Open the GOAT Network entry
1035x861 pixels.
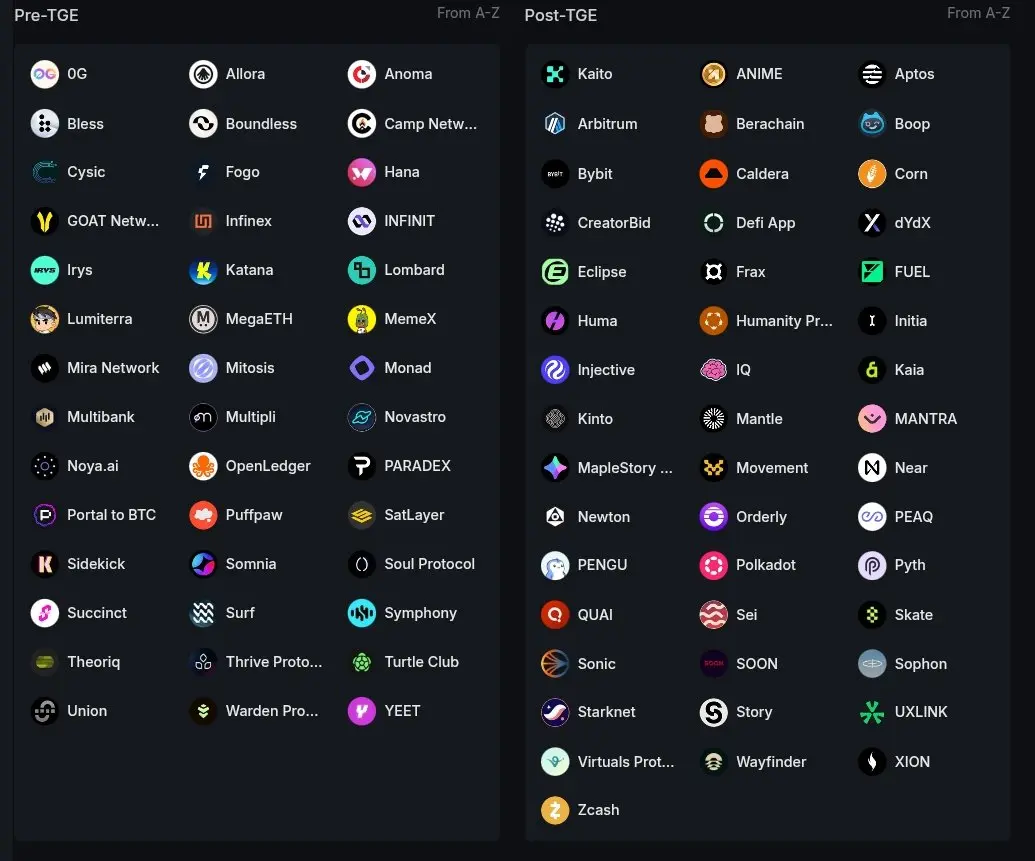click(113, 221)
